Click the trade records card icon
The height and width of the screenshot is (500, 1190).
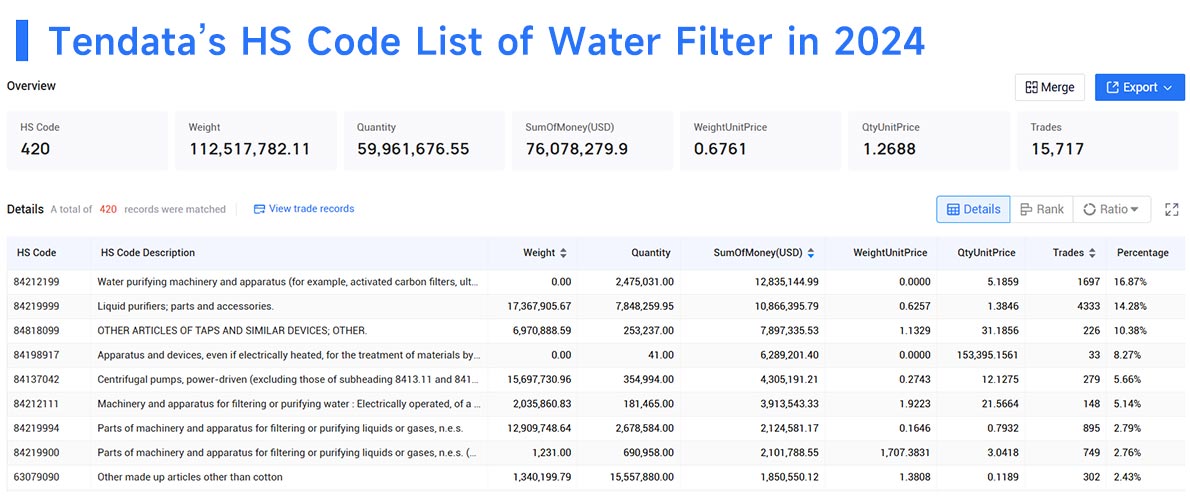(x=259, y=209)
